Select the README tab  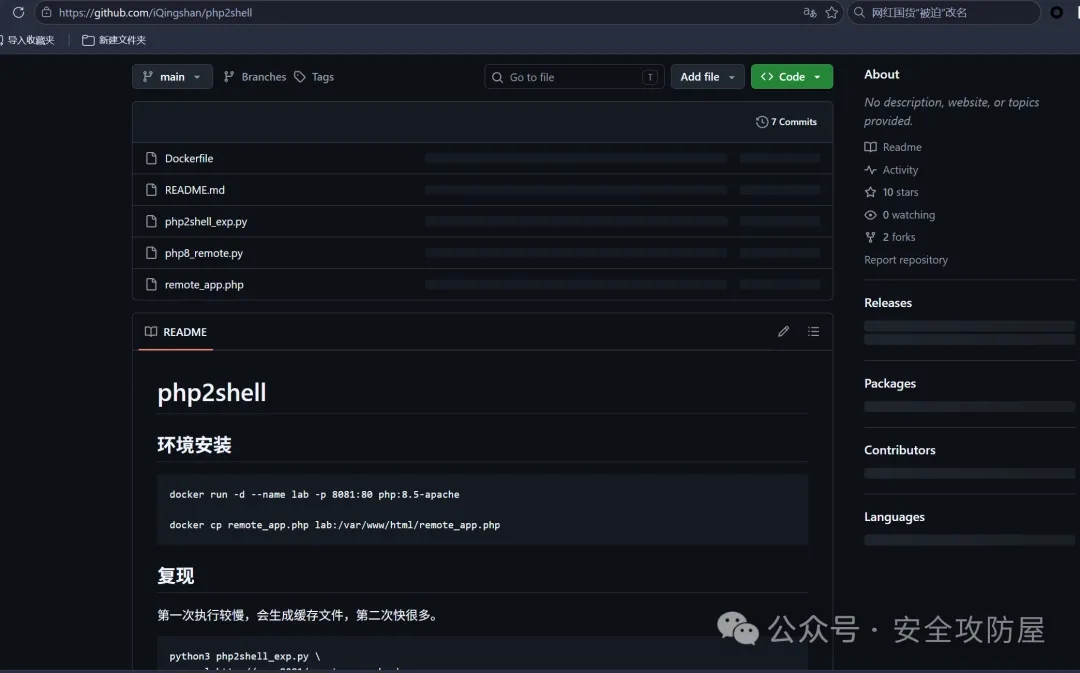tap(176, 332)
